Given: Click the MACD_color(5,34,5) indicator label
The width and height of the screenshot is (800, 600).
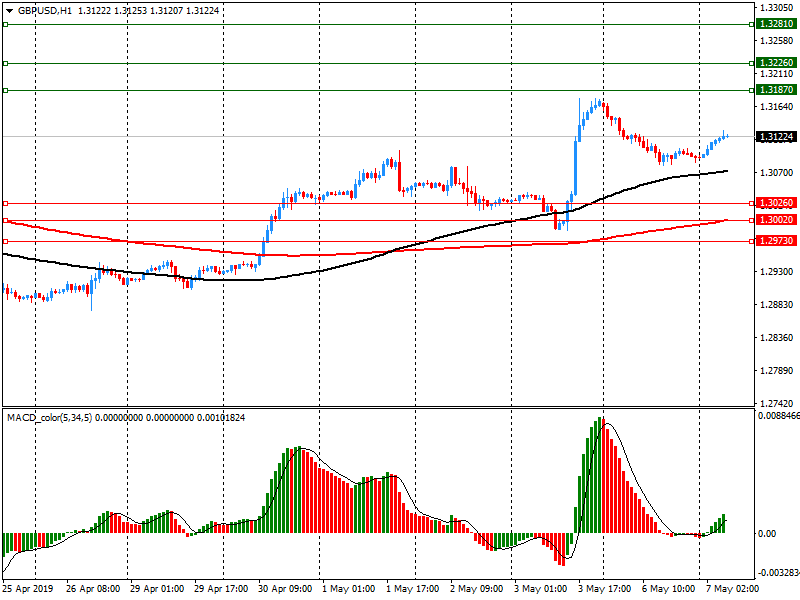Looking at the screenshot, I should [x=50, y=416].
